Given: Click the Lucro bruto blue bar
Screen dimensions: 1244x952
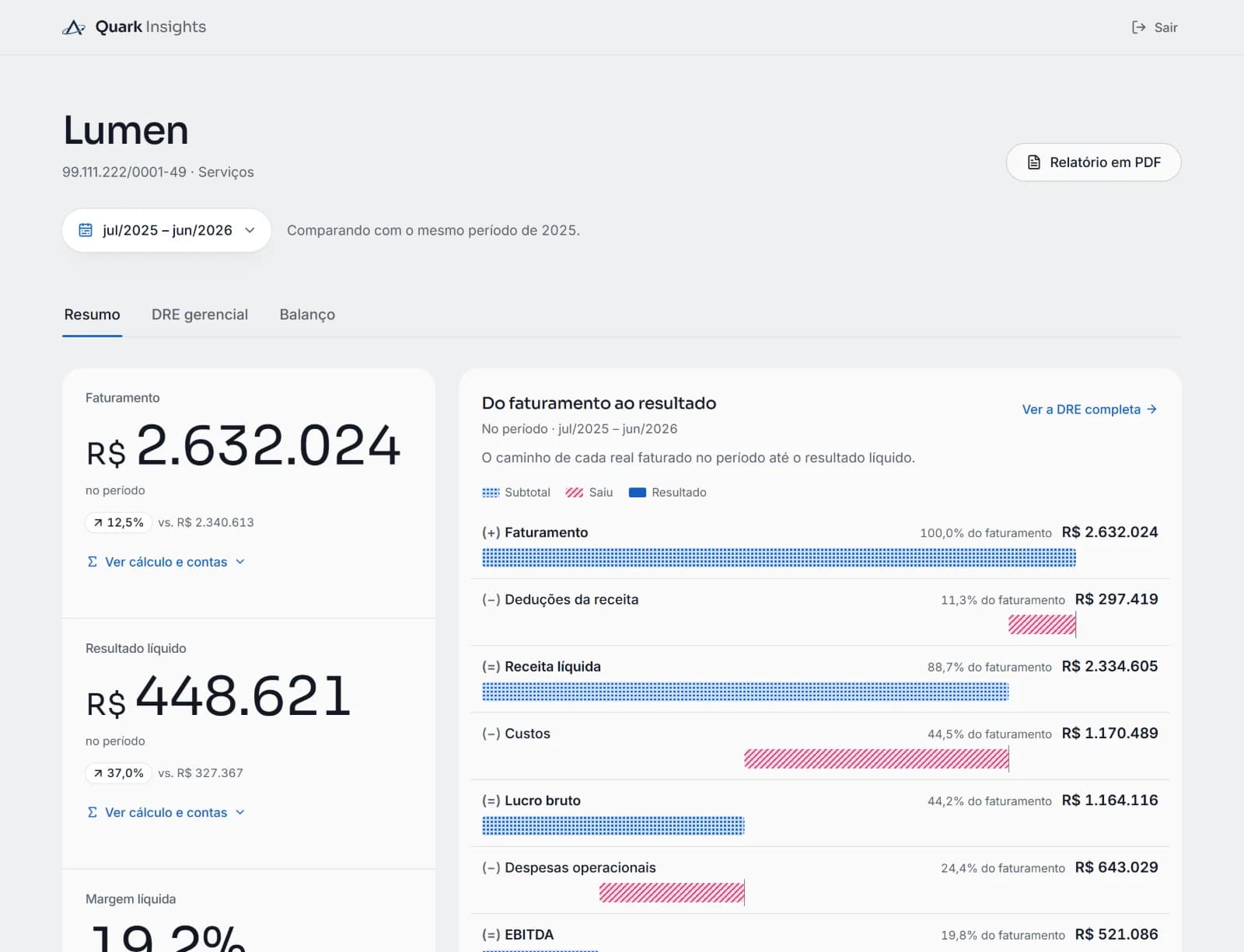Looking at the screenshot, I should [x=613, y=825].
